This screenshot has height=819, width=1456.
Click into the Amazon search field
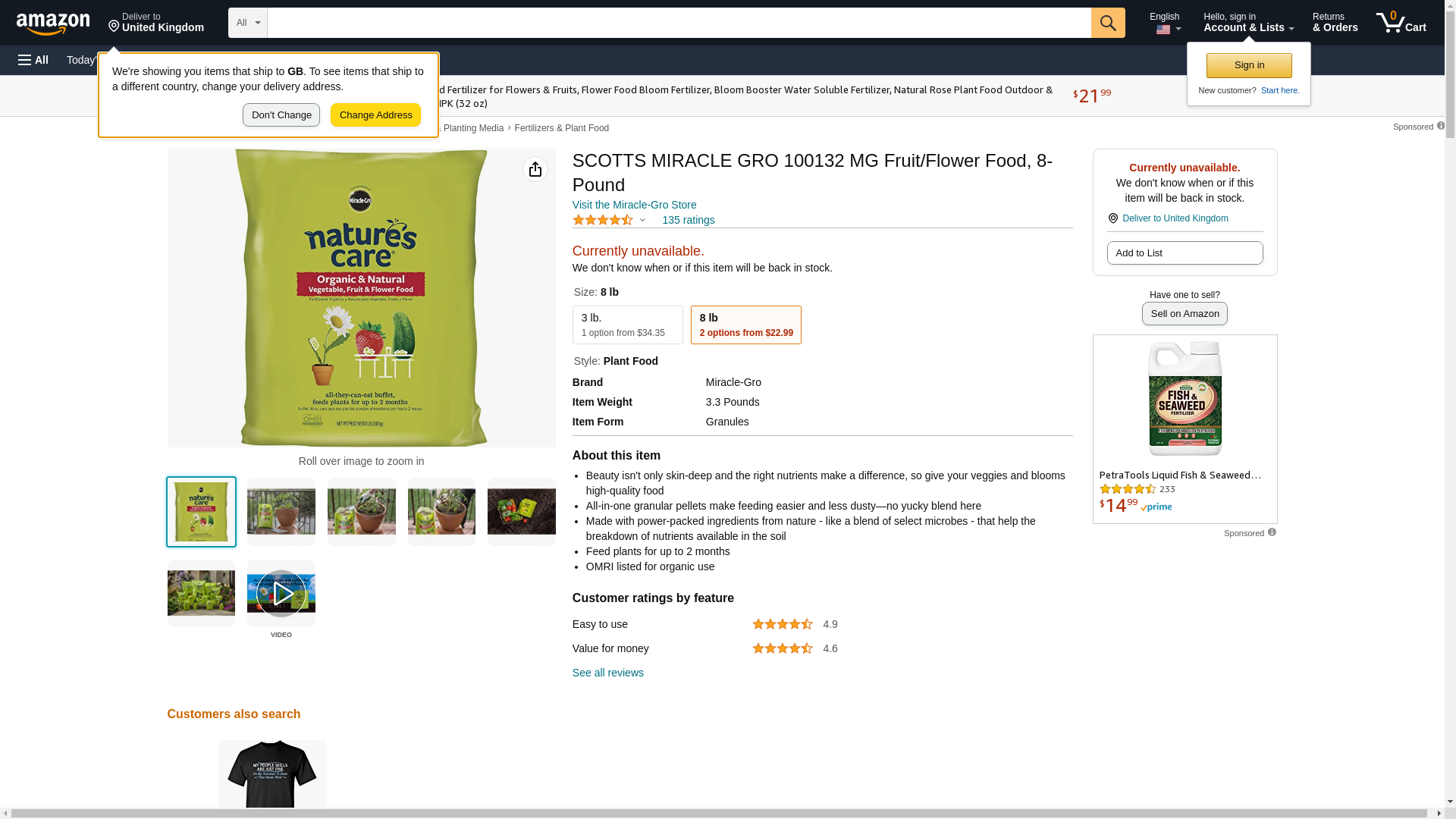(x=679, y=23)
